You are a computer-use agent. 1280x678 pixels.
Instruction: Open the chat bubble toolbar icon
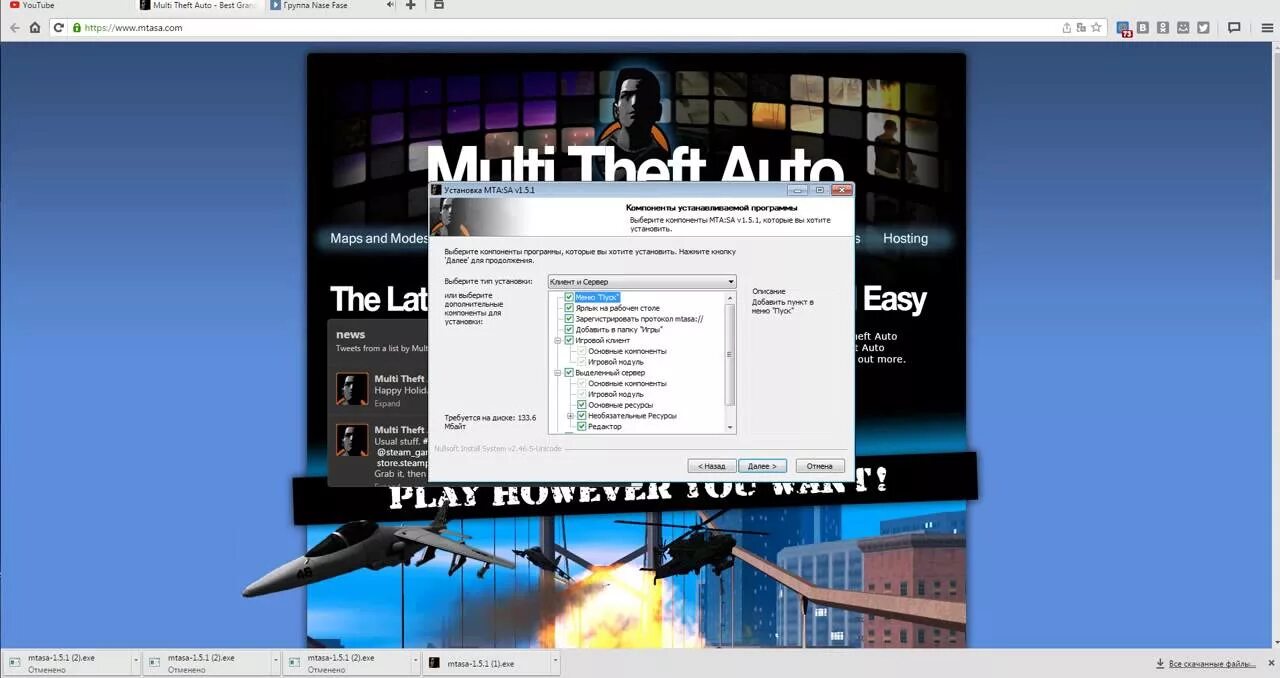point(1234,28)
